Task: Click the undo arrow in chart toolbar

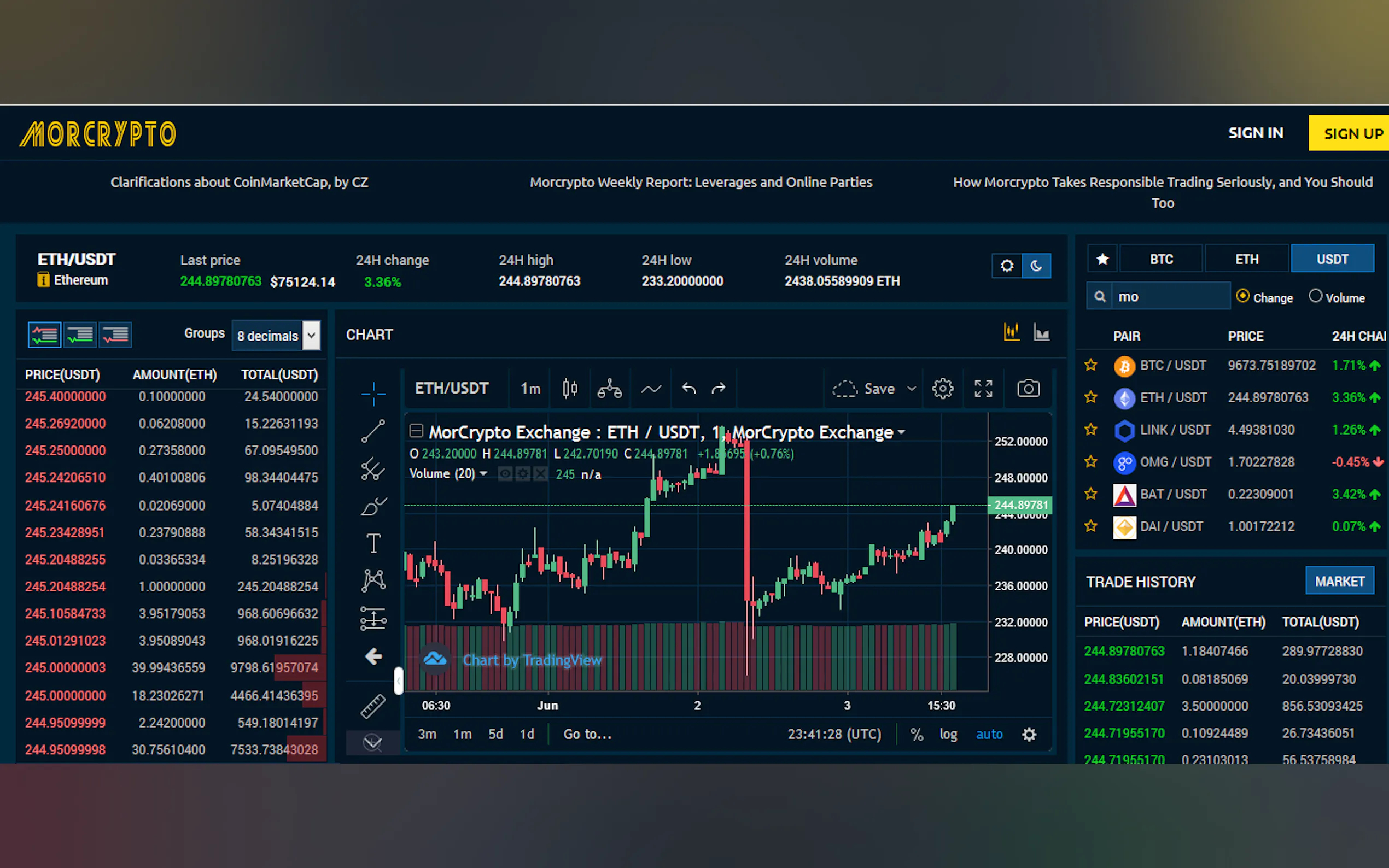Action: coord(688,389)
